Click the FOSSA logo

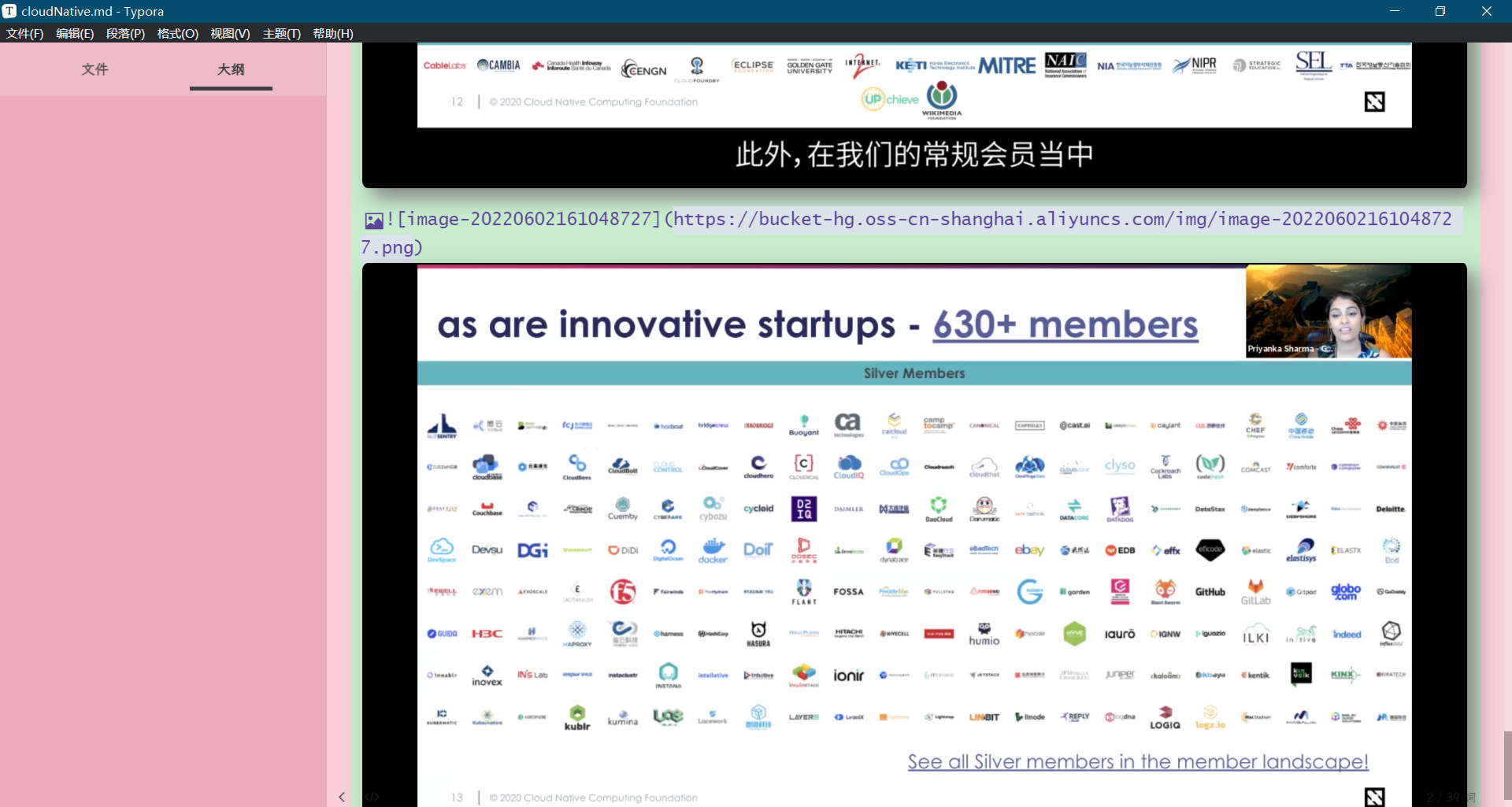tap(848, 592)
